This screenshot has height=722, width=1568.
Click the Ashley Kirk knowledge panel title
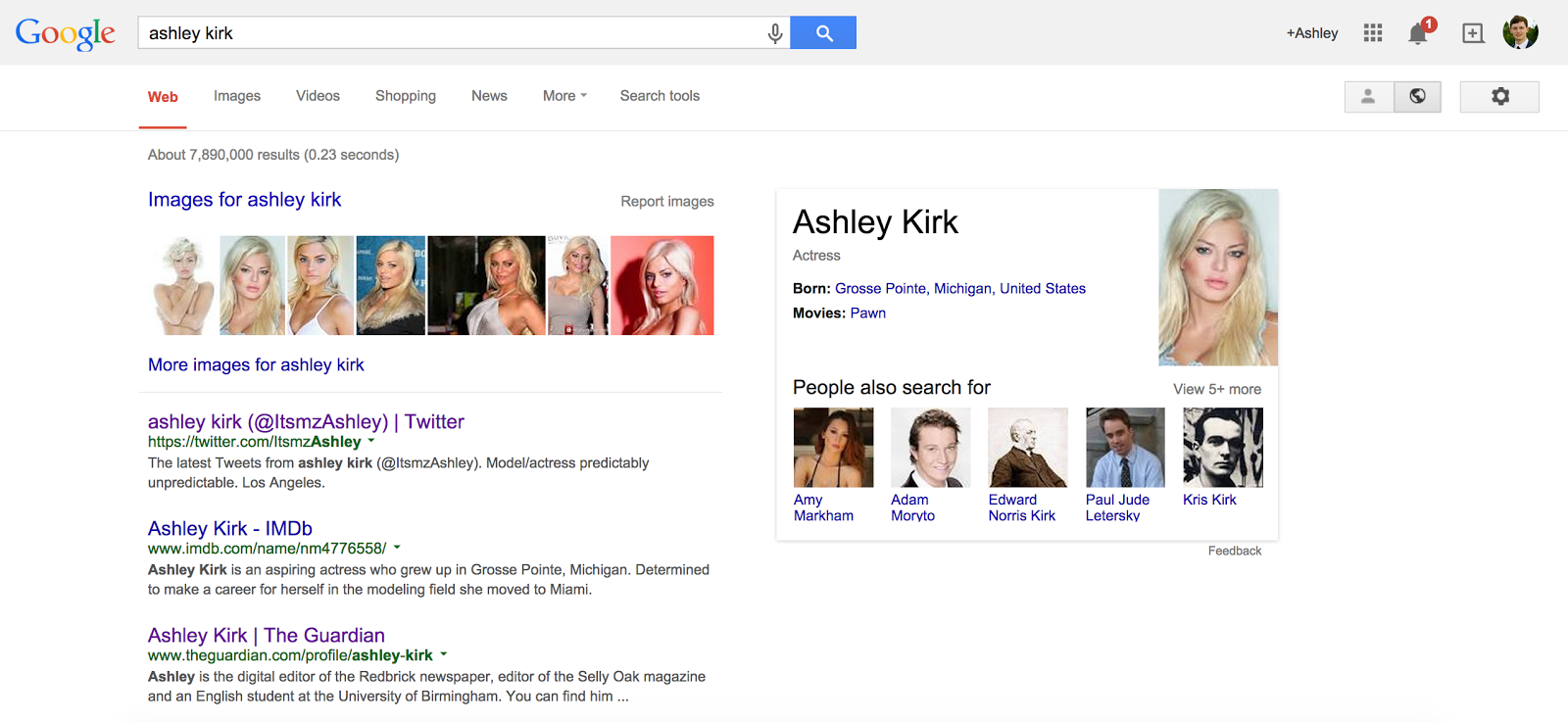click(875, 222)
